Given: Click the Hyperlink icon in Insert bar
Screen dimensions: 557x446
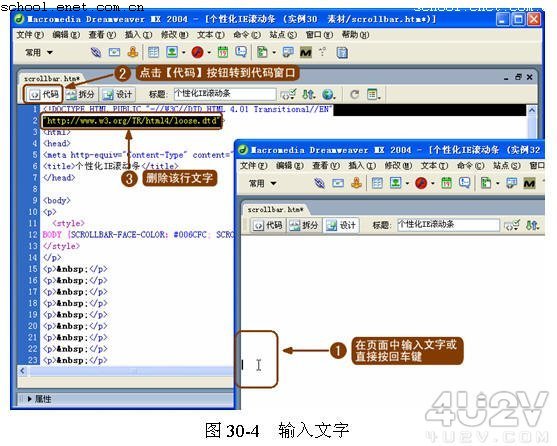Looking at the screenshot, I should point(95,53).
